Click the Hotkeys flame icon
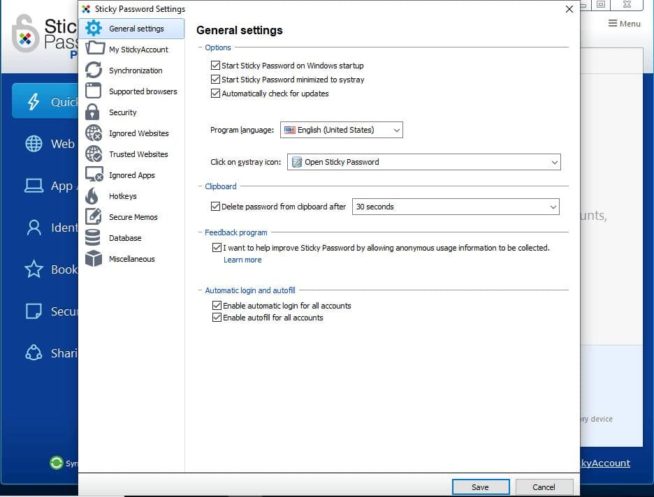The image size is (654, 497). click(x=92, y=195)
